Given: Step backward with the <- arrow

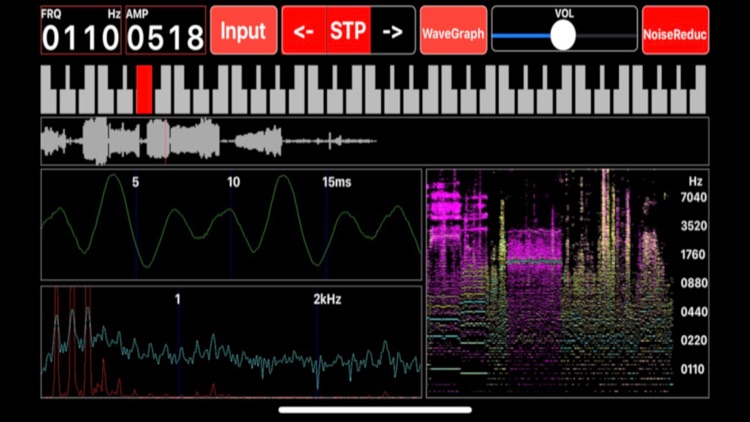Looking at the screenshot, I should pos(304,30).
